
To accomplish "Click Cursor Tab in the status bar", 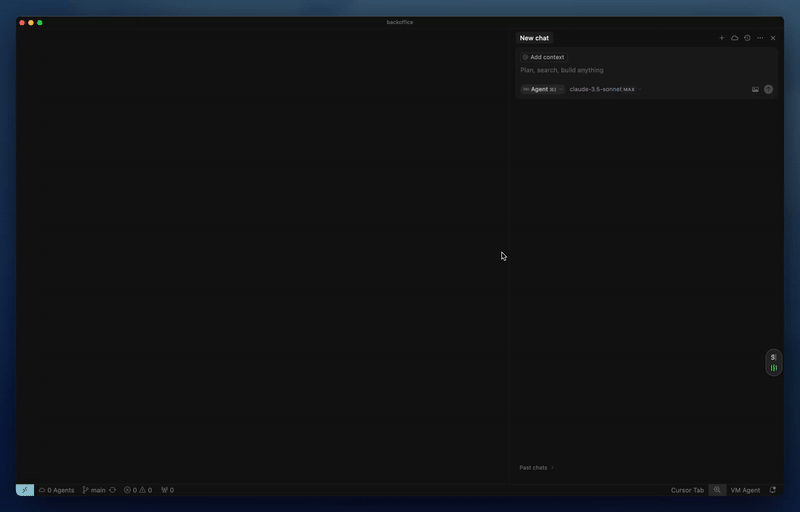I will click(x=687, y=490).
